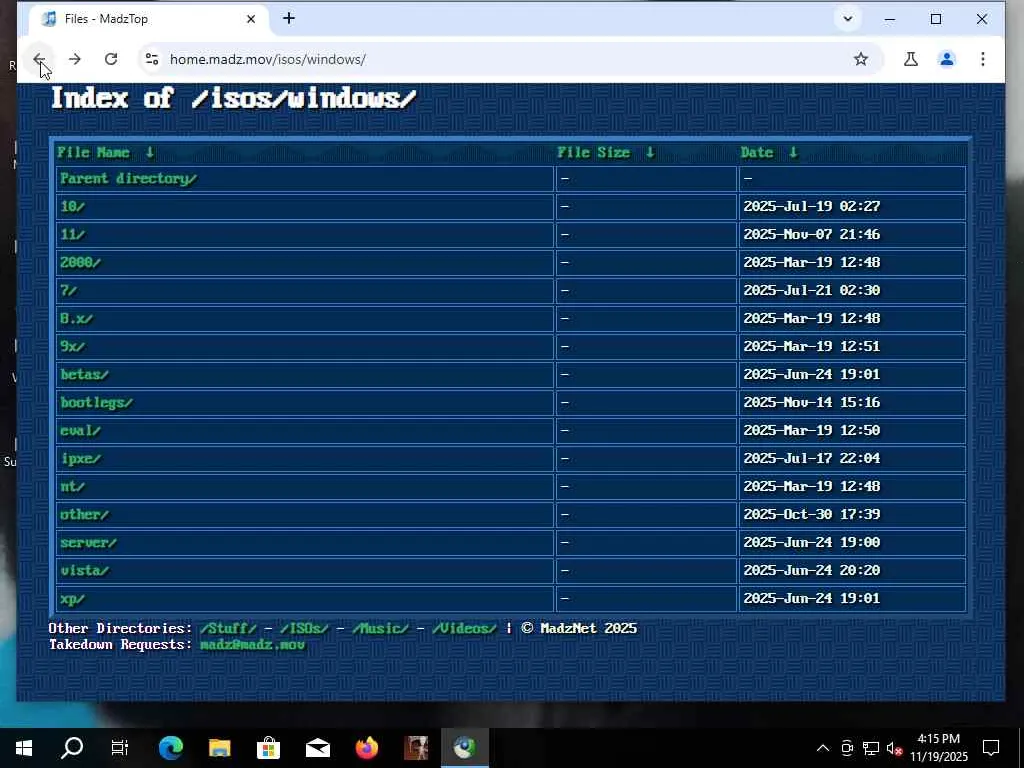Reload the page with the refresh icon

(111, 59)
